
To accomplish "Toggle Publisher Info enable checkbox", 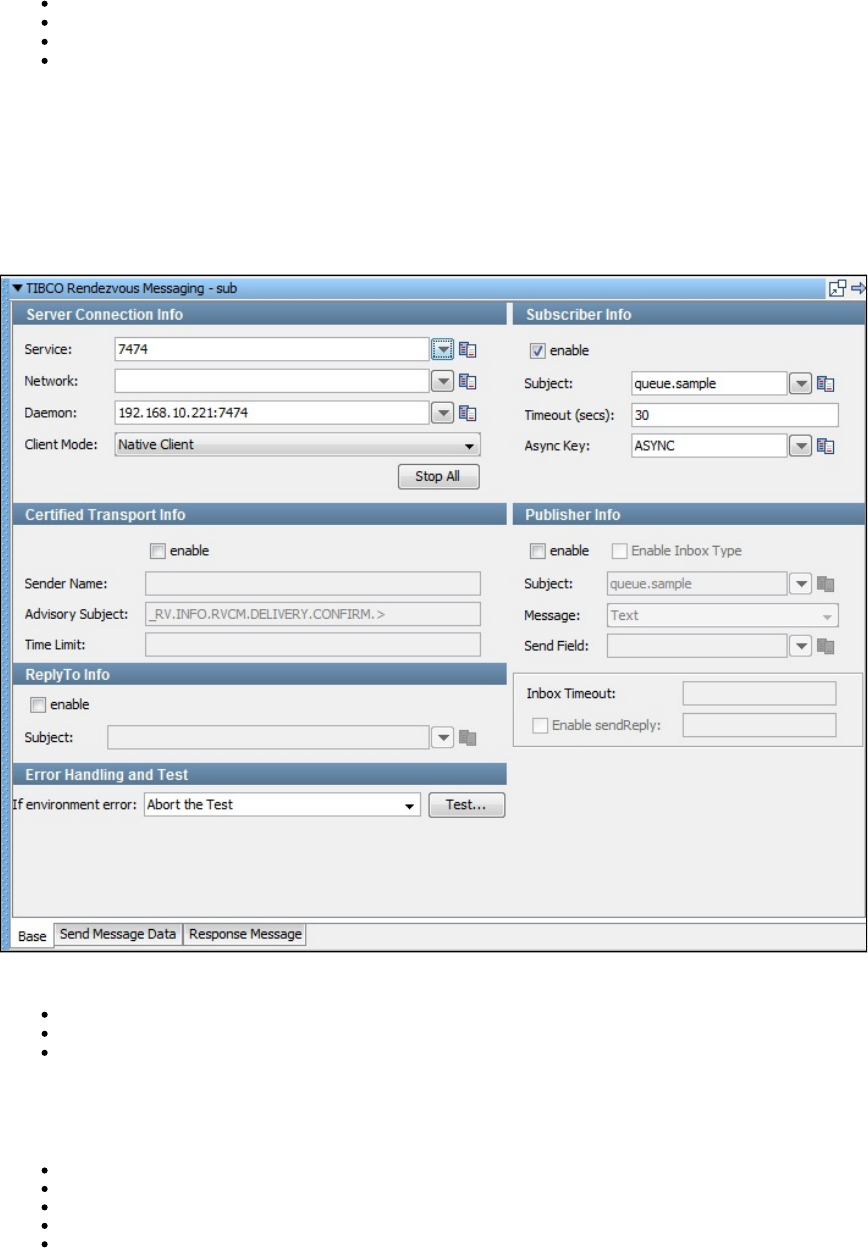I will tap(538, 551).
